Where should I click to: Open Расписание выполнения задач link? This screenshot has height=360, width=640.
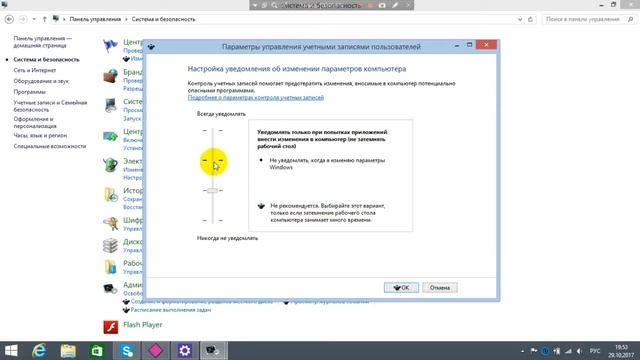(171, 310)
